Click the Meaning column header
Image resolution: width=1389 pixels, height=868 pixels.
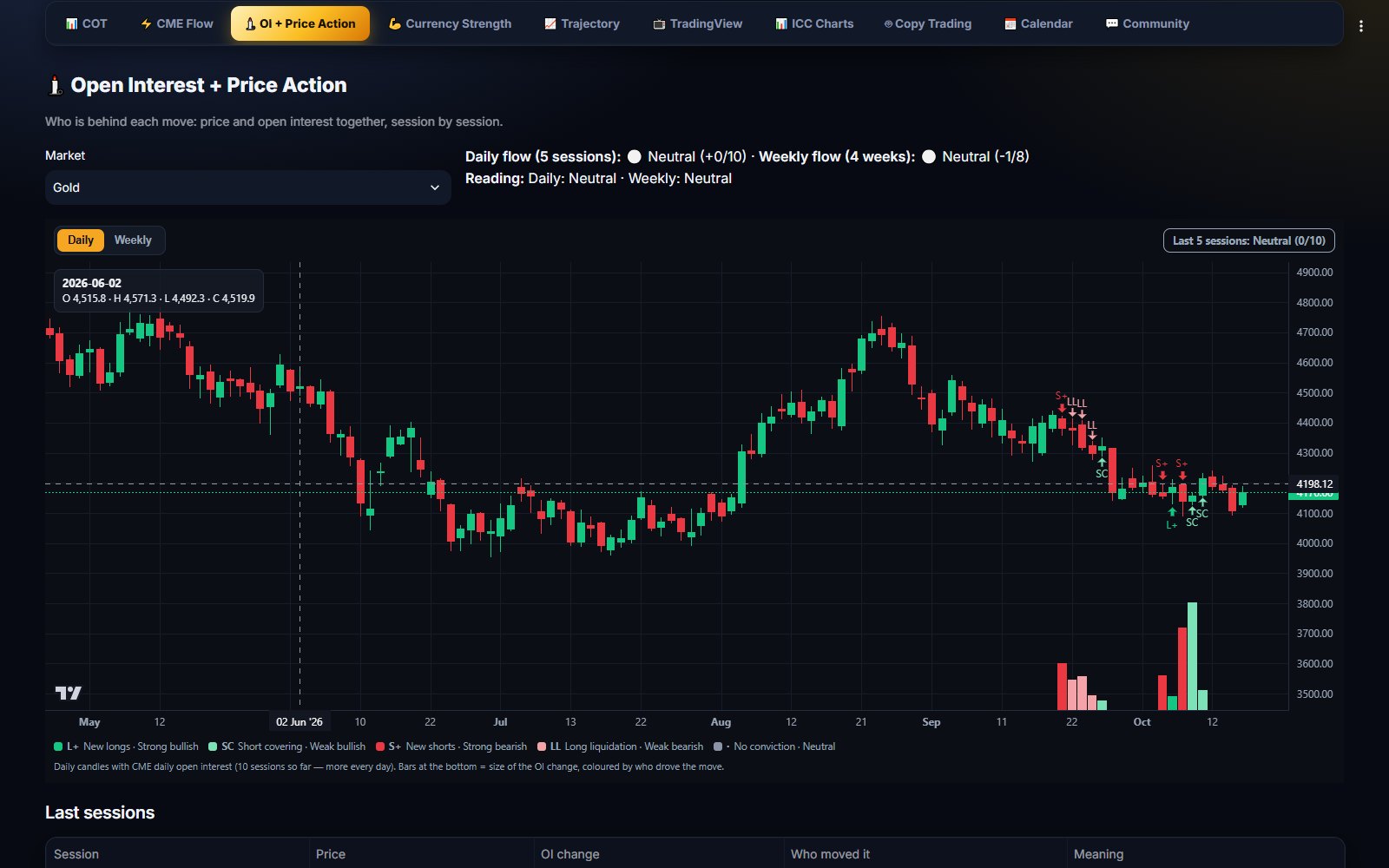pyautogui.click(x=1098, y=854)
